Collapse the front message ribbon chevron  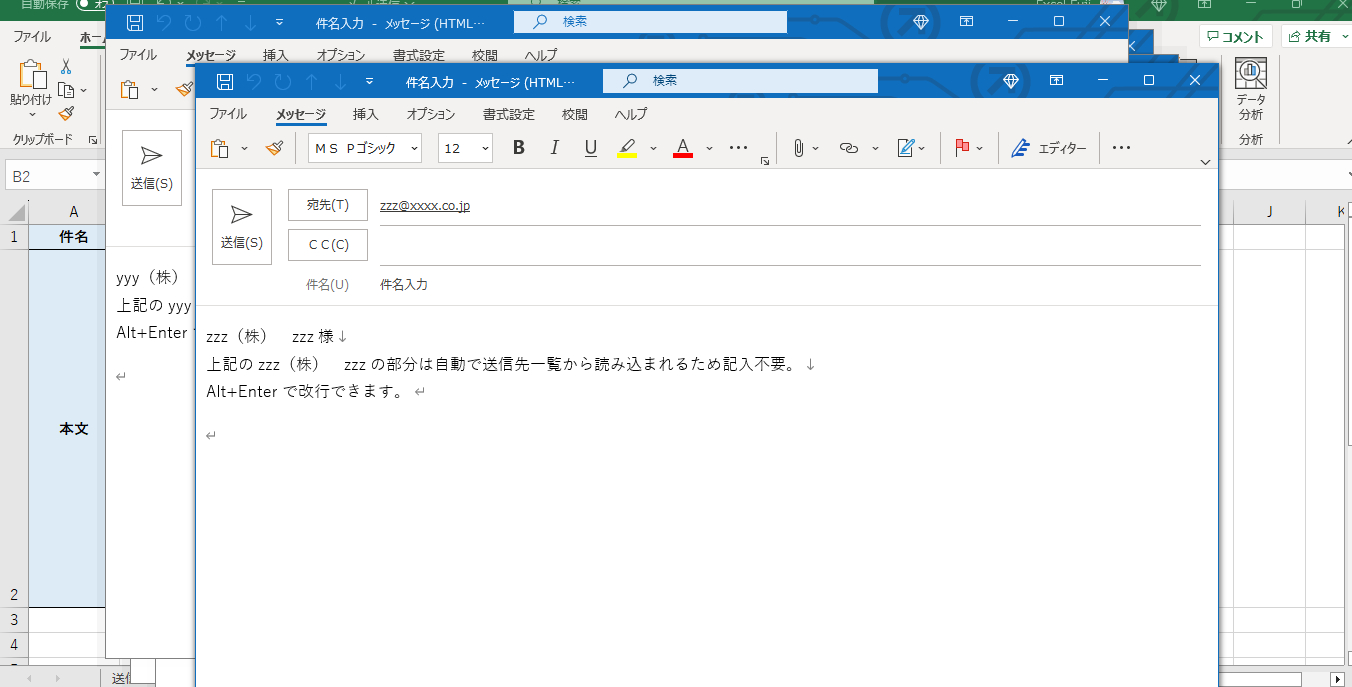1205,162
